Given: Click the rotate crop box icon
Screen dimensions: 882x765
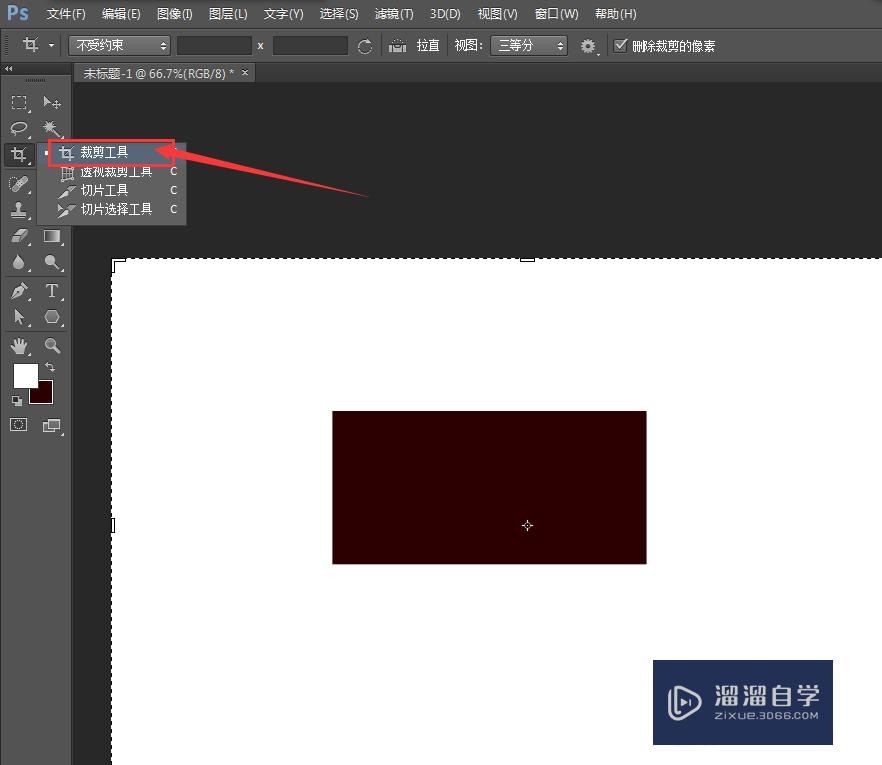Looking at the screenshot, I should click(364, 46).
